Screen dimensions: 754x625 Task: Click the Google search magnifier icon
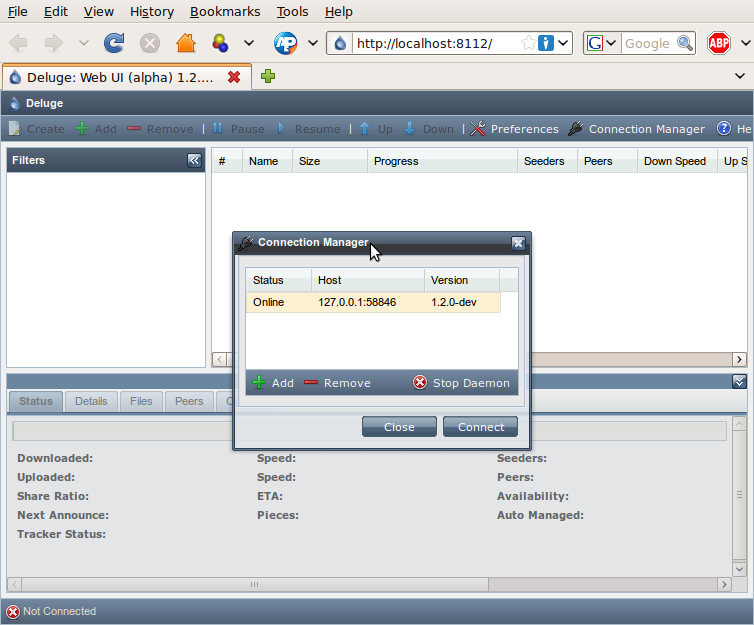point(685,43)
